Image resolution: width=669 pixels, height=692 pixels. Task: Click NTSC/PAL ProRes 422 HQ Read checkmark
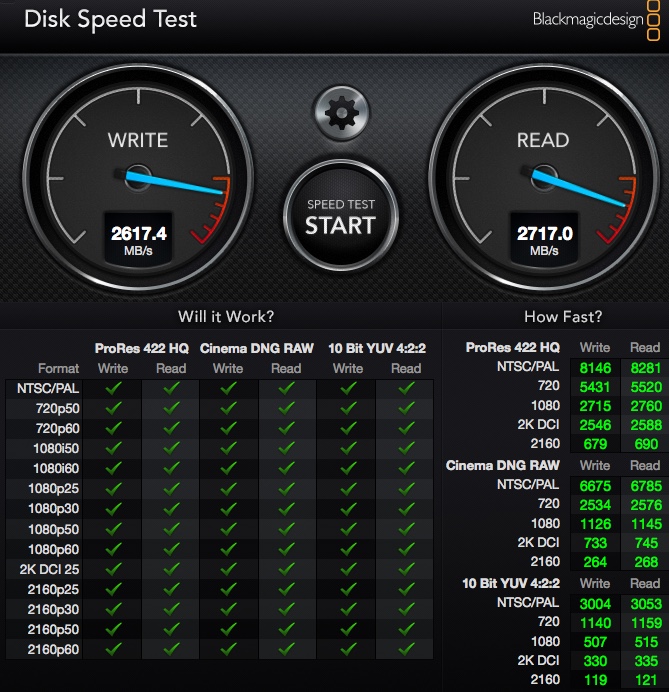(x=171, y=388)
